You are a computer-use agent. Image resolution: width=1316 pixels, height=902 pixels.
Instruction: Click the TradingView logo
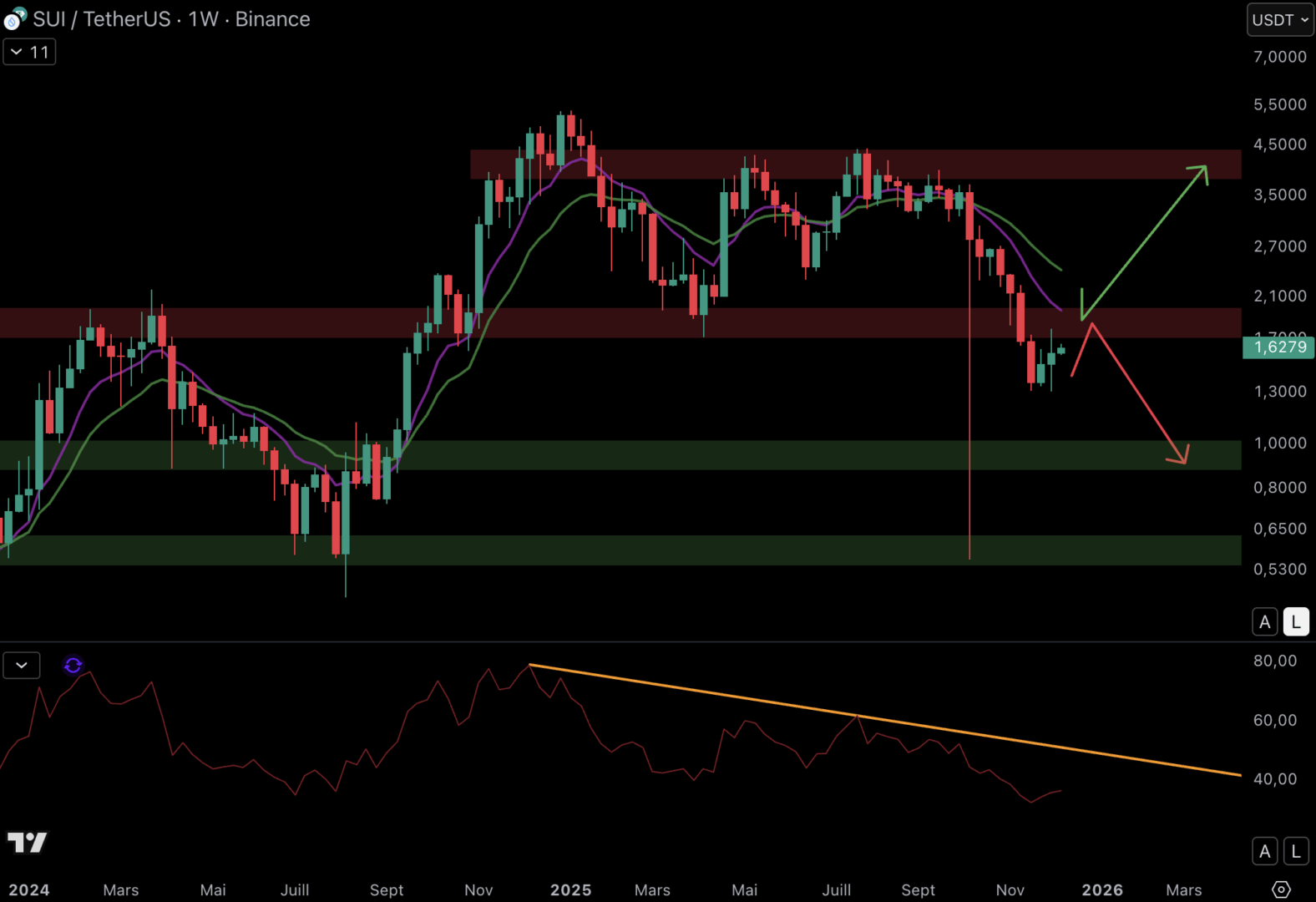(x=27, y=843)
